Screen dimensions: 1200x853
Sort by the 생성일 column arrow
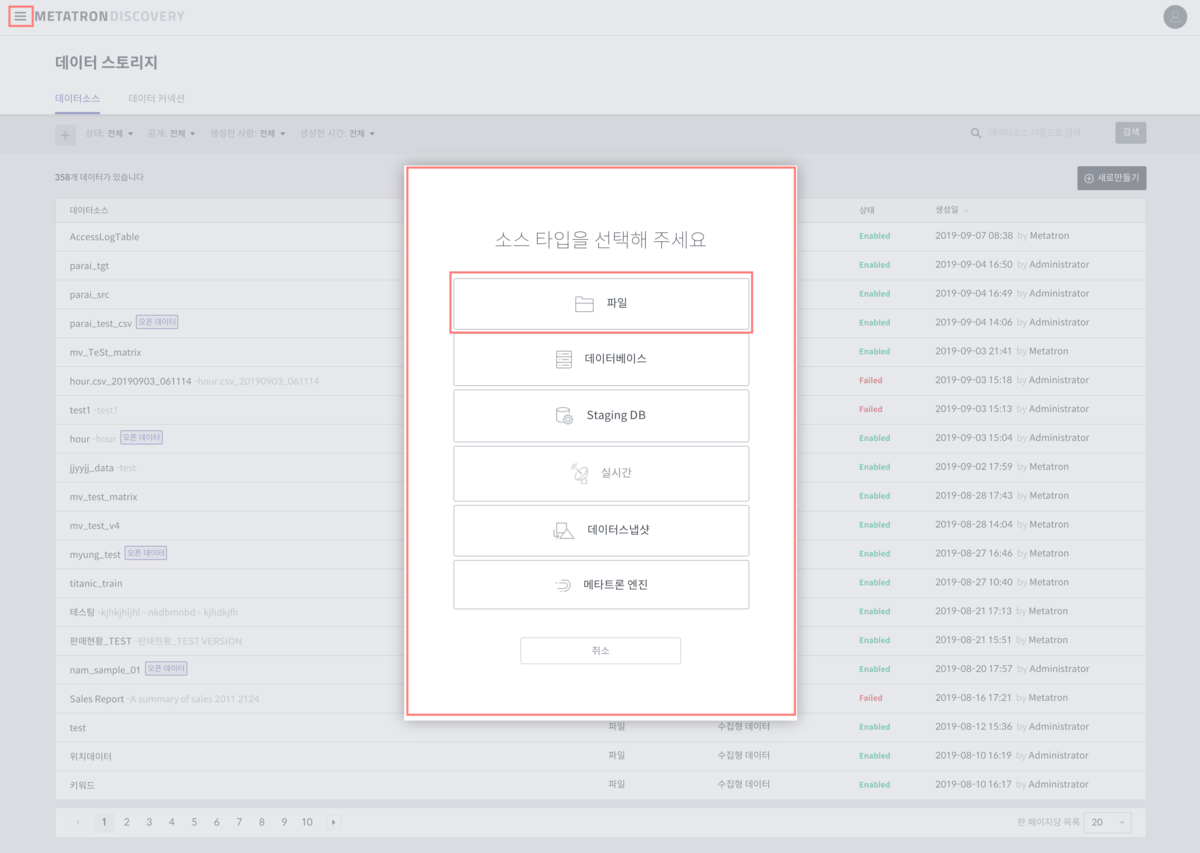(966, 211)
